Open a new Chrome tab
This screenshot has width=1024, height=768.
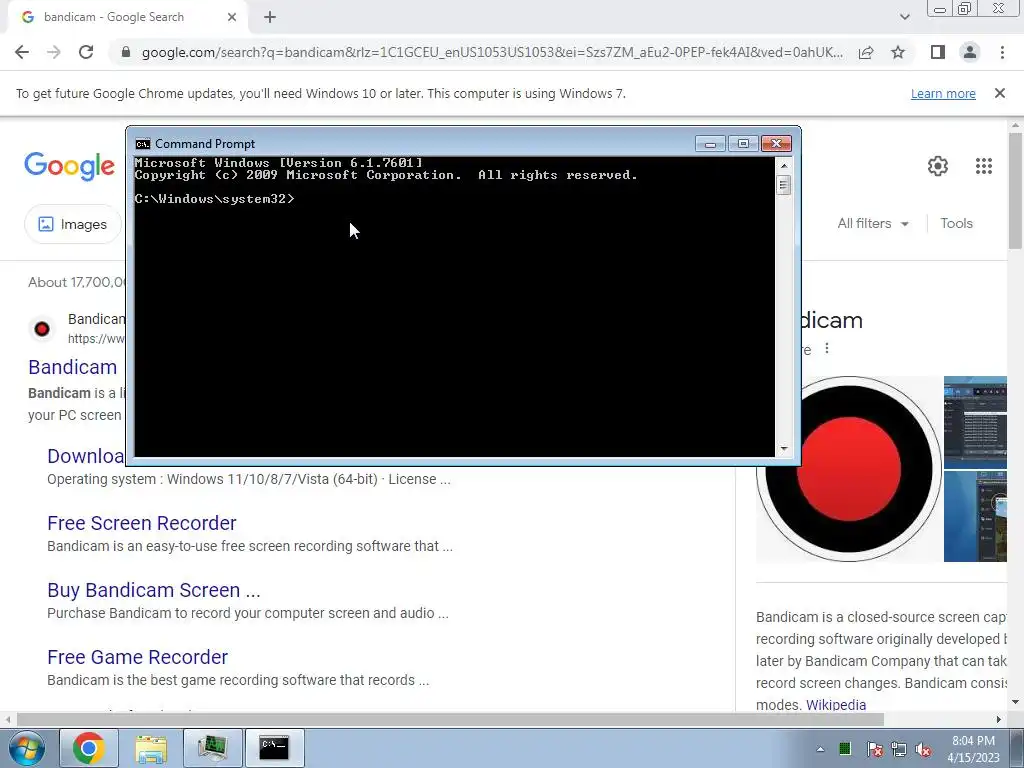(270, 17)
